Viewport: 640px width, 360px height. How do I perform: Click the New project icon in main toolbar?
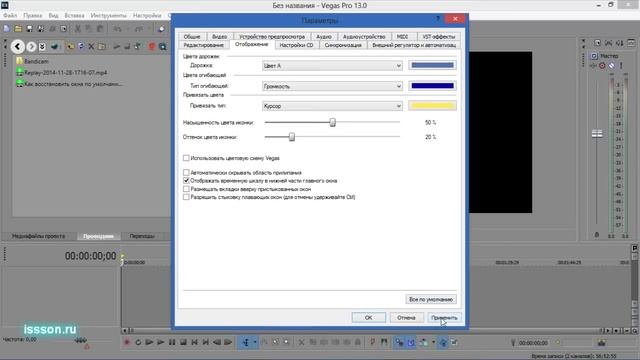click(x=7, y=29)
